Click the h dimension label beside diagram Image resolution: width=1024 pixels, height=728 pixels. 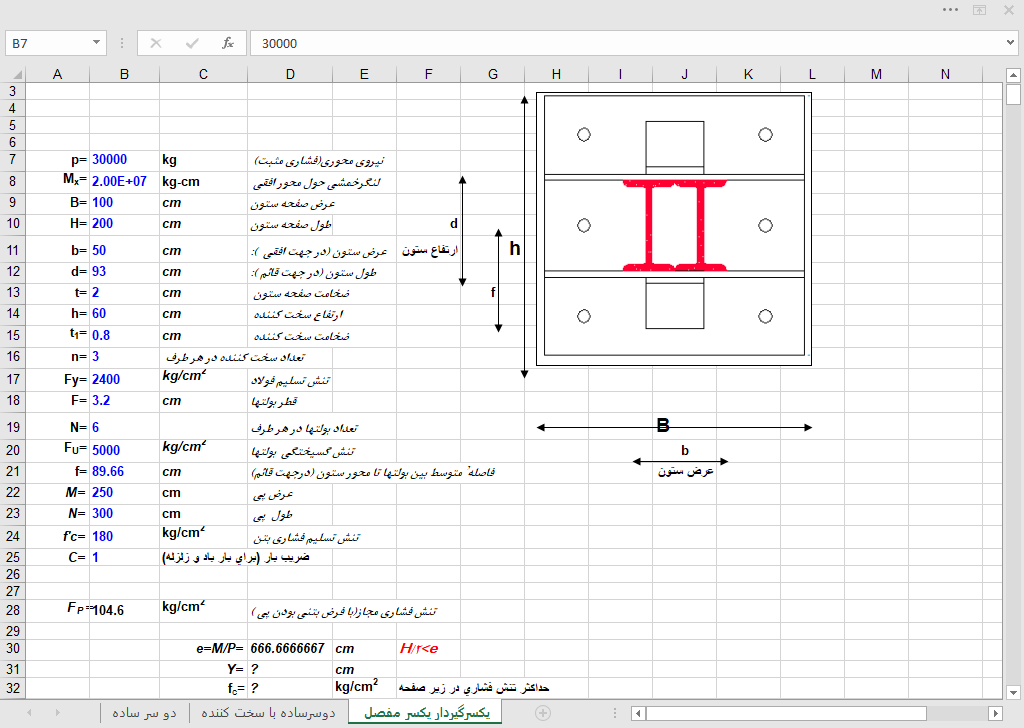(515, 248)
